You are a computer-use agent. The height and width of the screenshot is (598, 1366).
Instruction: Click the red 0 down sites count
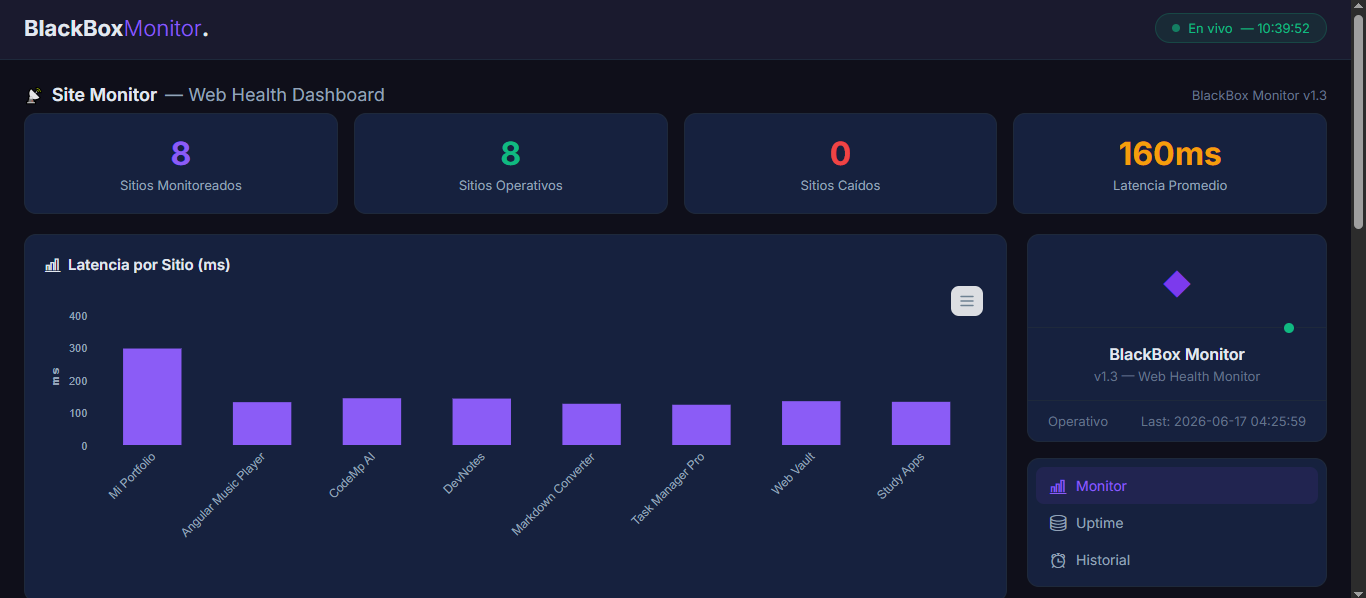[x=840, y=153]
